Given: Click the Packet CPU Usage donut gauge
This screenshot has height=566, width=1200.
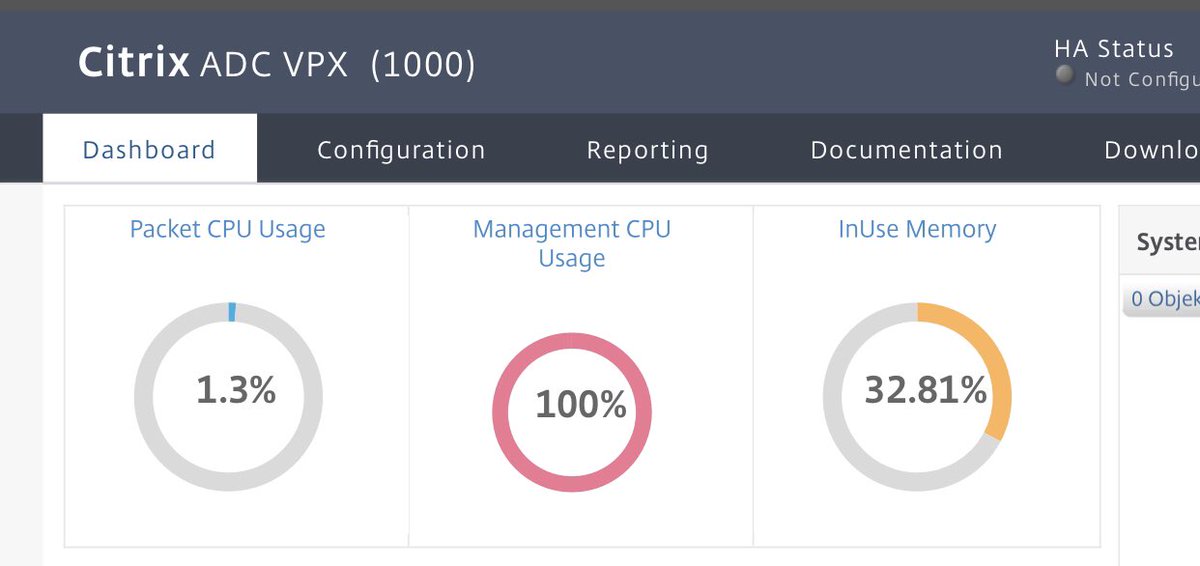Looking at the screenshot, I should click(229, 396).
